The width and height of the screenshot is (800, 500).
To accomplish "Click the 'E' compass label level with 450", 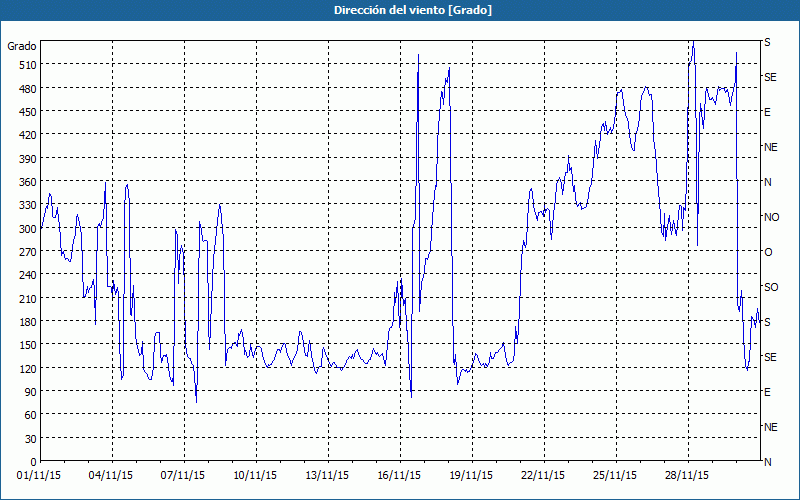I will pyautogui.click(x=767, y=112).
